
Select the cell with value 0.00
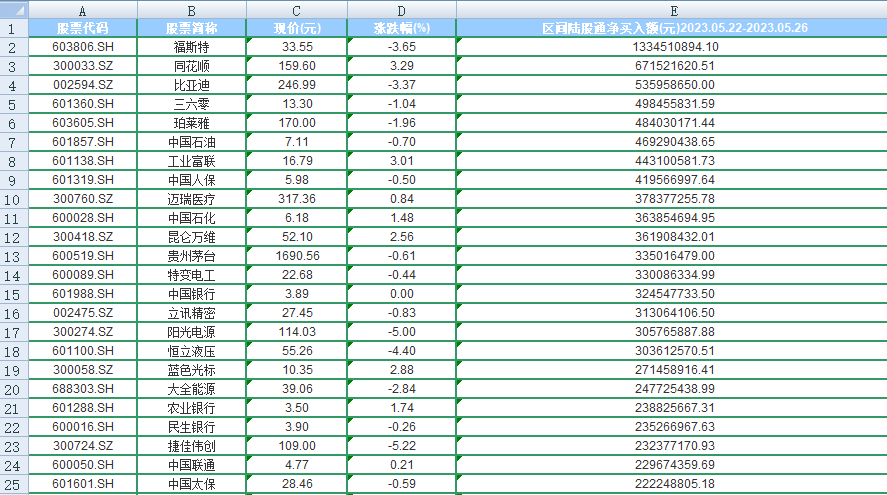(x=402, y=294)
